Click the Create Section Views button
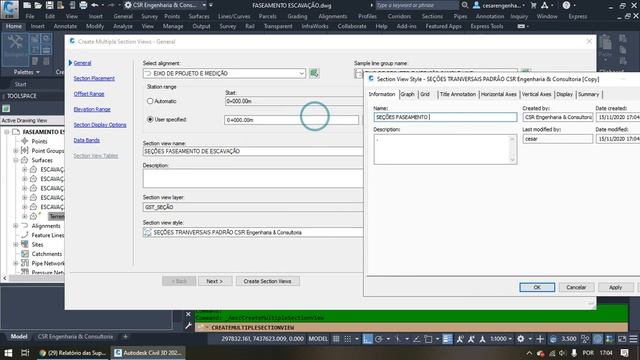This screenshot has height=360, width=640. (x=267, y=281)
